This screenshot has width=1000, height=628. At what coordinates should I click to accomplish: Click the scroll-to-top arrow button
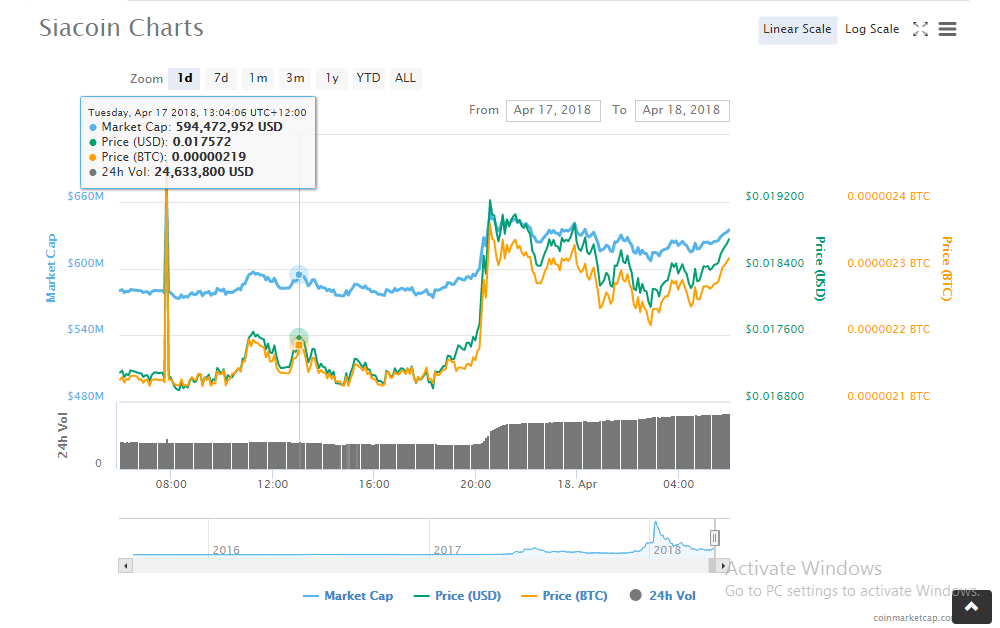[971, 606]
